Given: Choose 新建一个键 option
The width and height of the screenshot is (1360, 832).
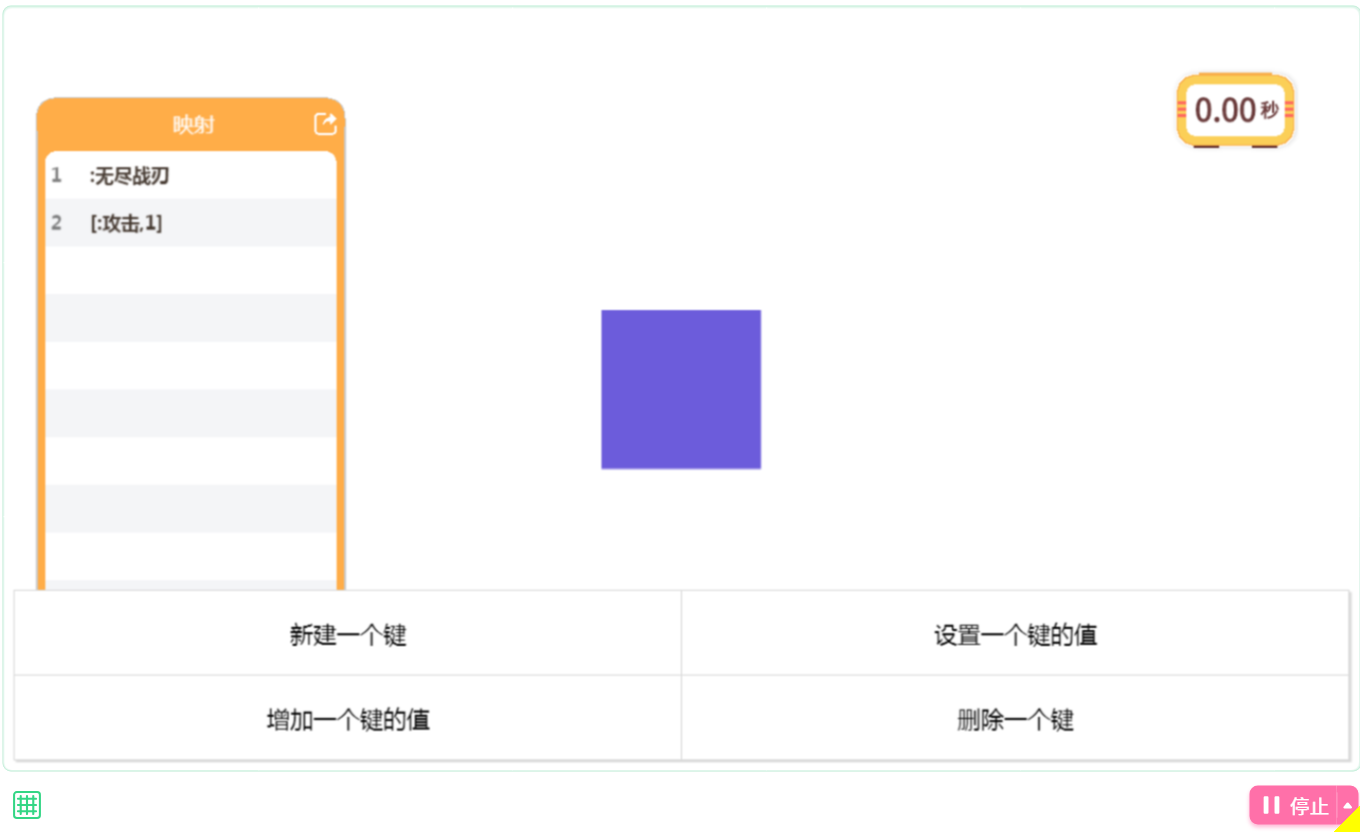Looking at the screenshot, I should pyautogui.click(x=348, y=634).
